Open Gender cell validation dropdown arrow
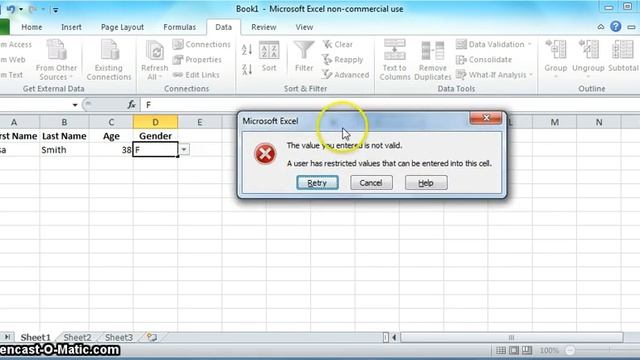Screen dimensions: 640x360 (184, 149)
